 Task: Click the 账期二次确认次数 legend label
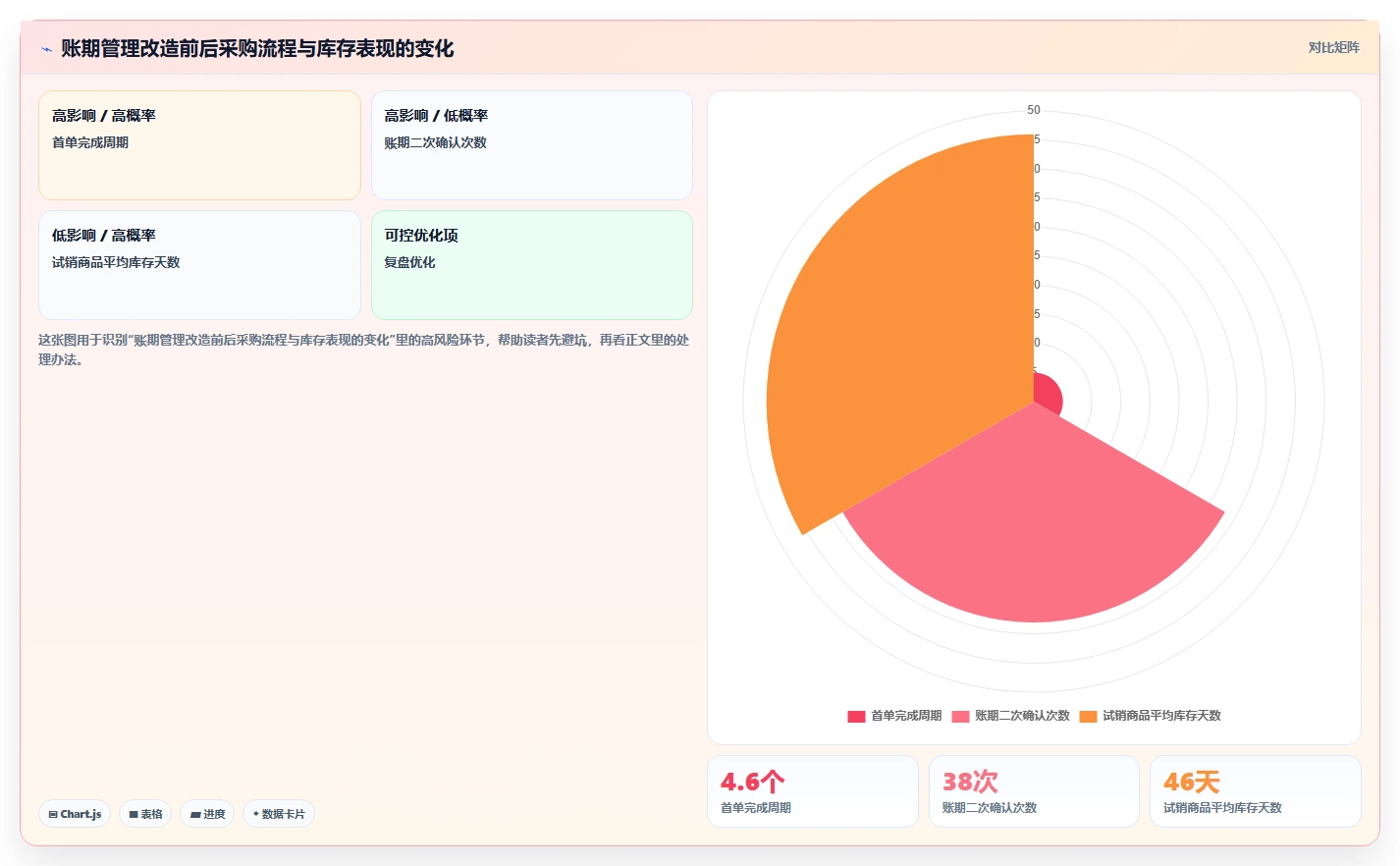(1022, 716)
